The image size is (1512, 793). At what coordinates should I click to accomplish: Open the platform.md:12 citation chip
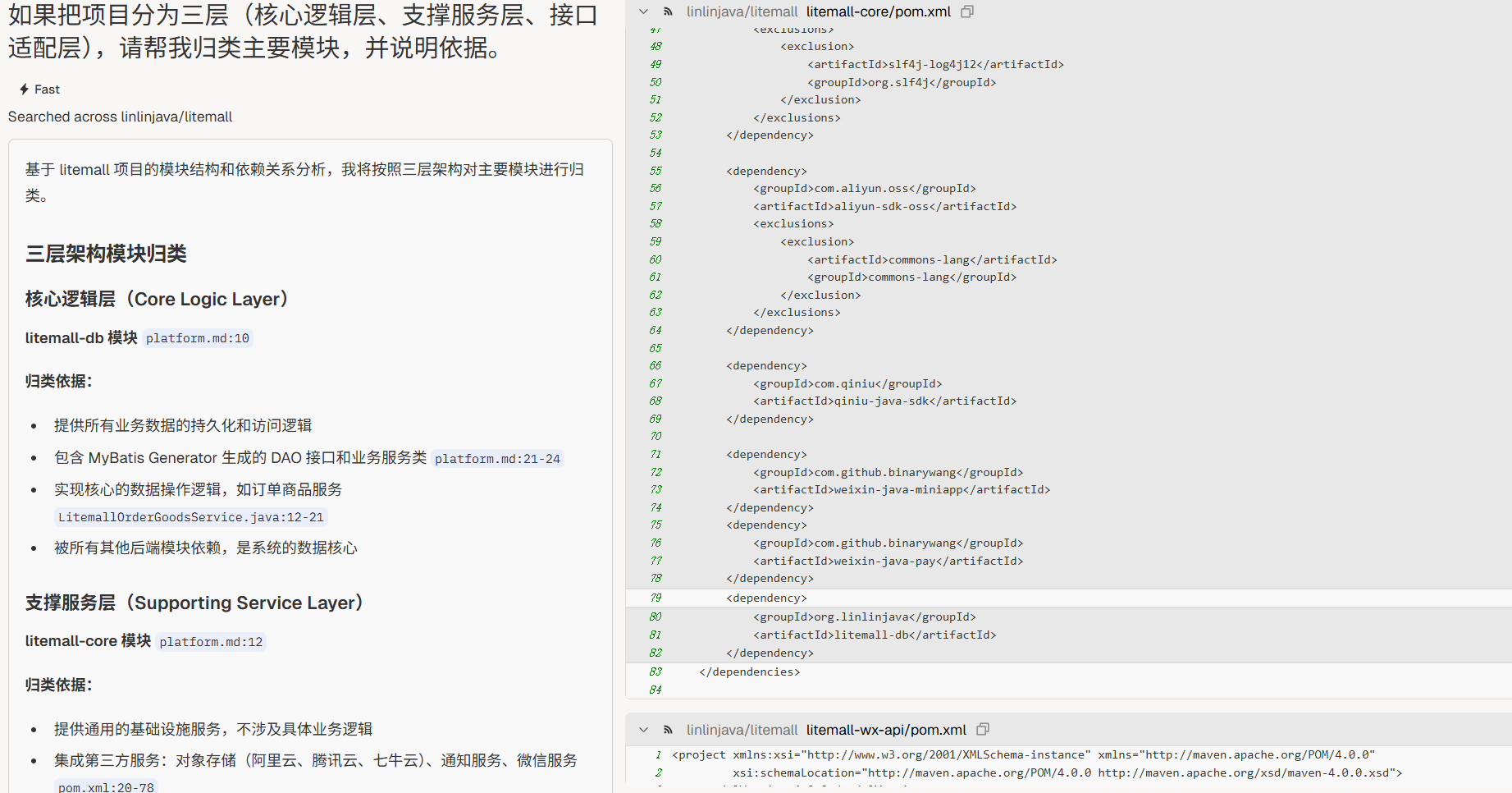(211, 642)
